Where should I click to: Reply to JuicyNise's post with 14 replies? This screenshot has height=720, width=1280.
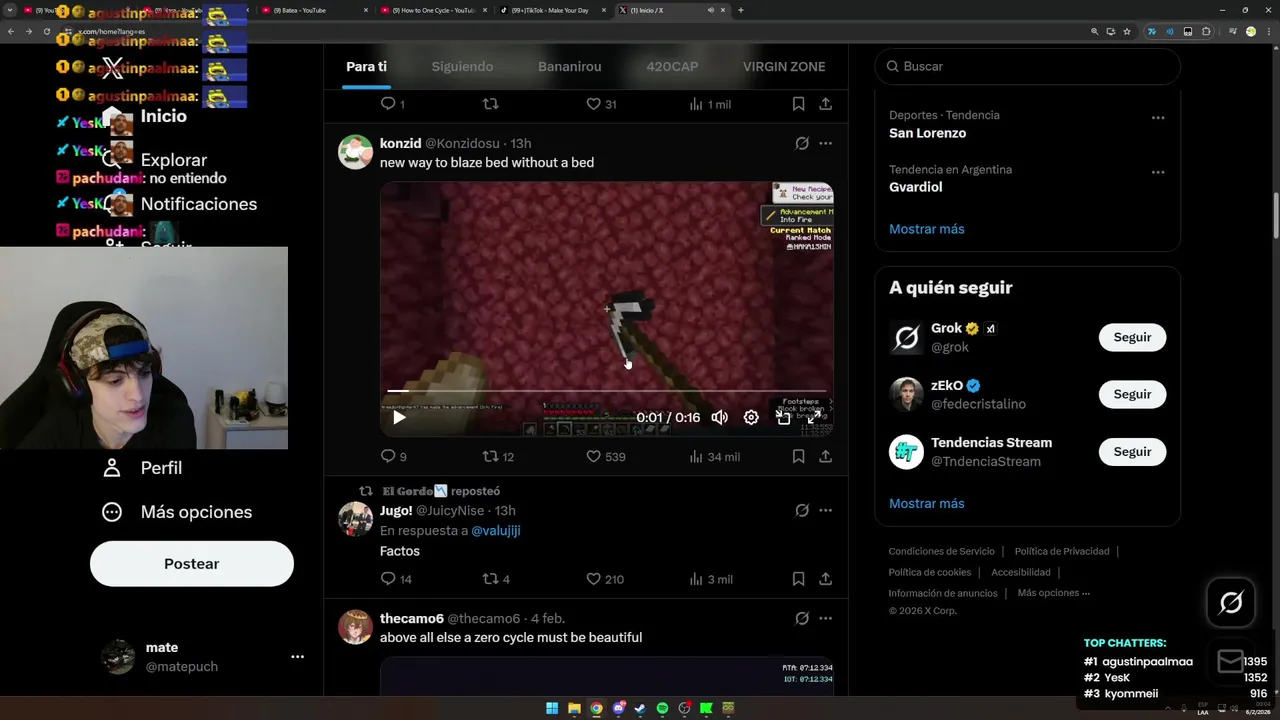[x=397, y=579]
